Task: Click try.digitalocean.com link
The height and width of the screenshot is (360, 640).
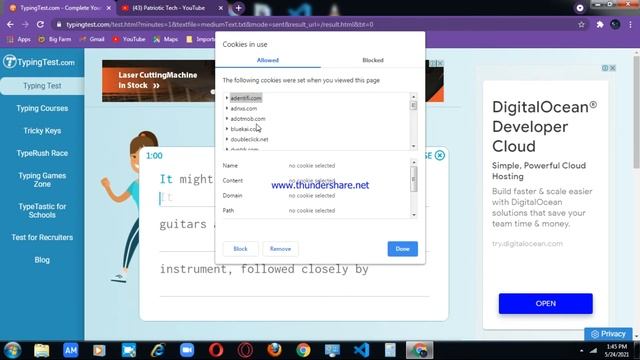Action: point(527,244)
